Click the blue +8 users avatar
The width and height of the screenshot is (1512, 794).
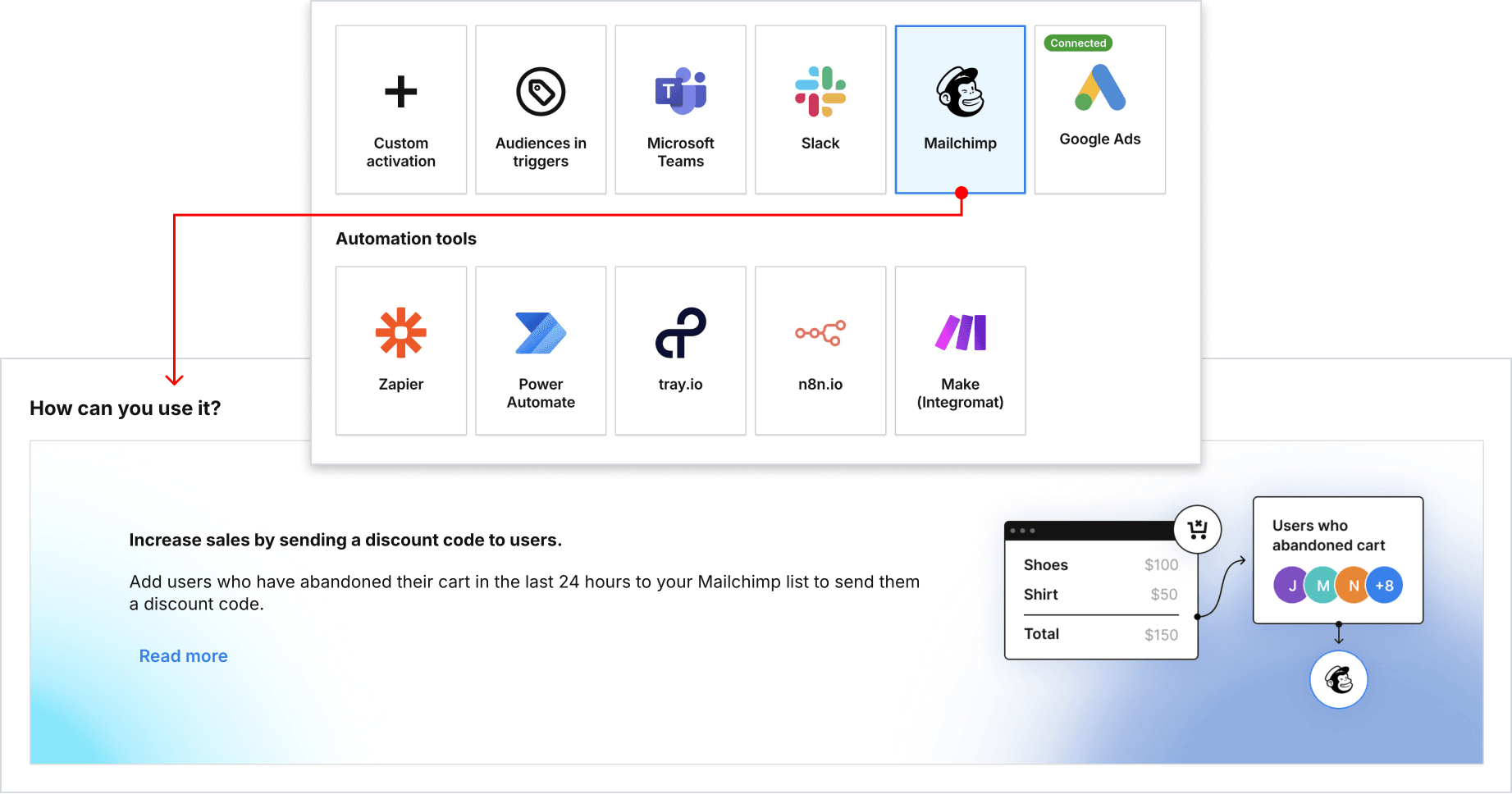1385,586
